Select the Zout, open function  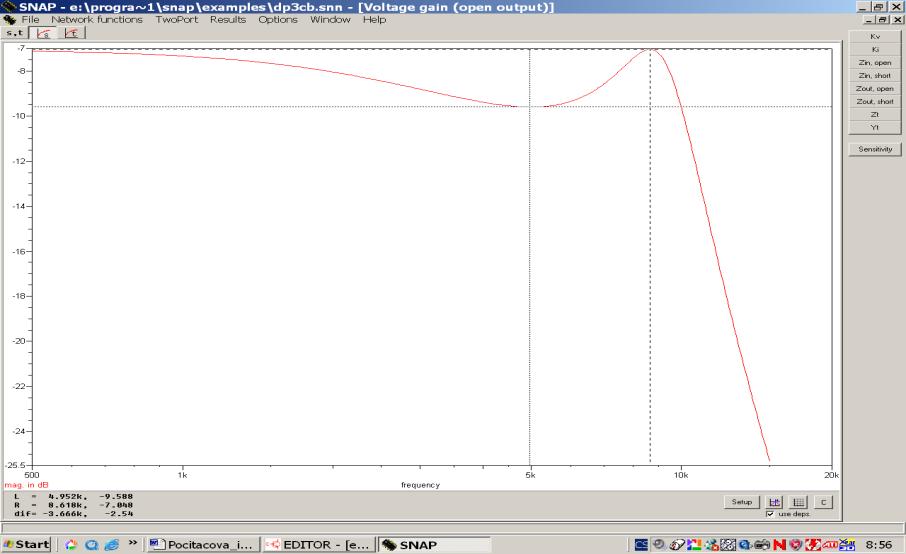pyautogui.click(x=875, y=88)
